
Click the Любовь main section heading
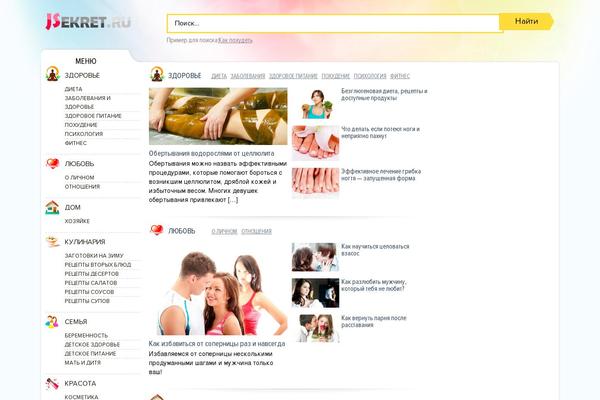coord(182,231)
